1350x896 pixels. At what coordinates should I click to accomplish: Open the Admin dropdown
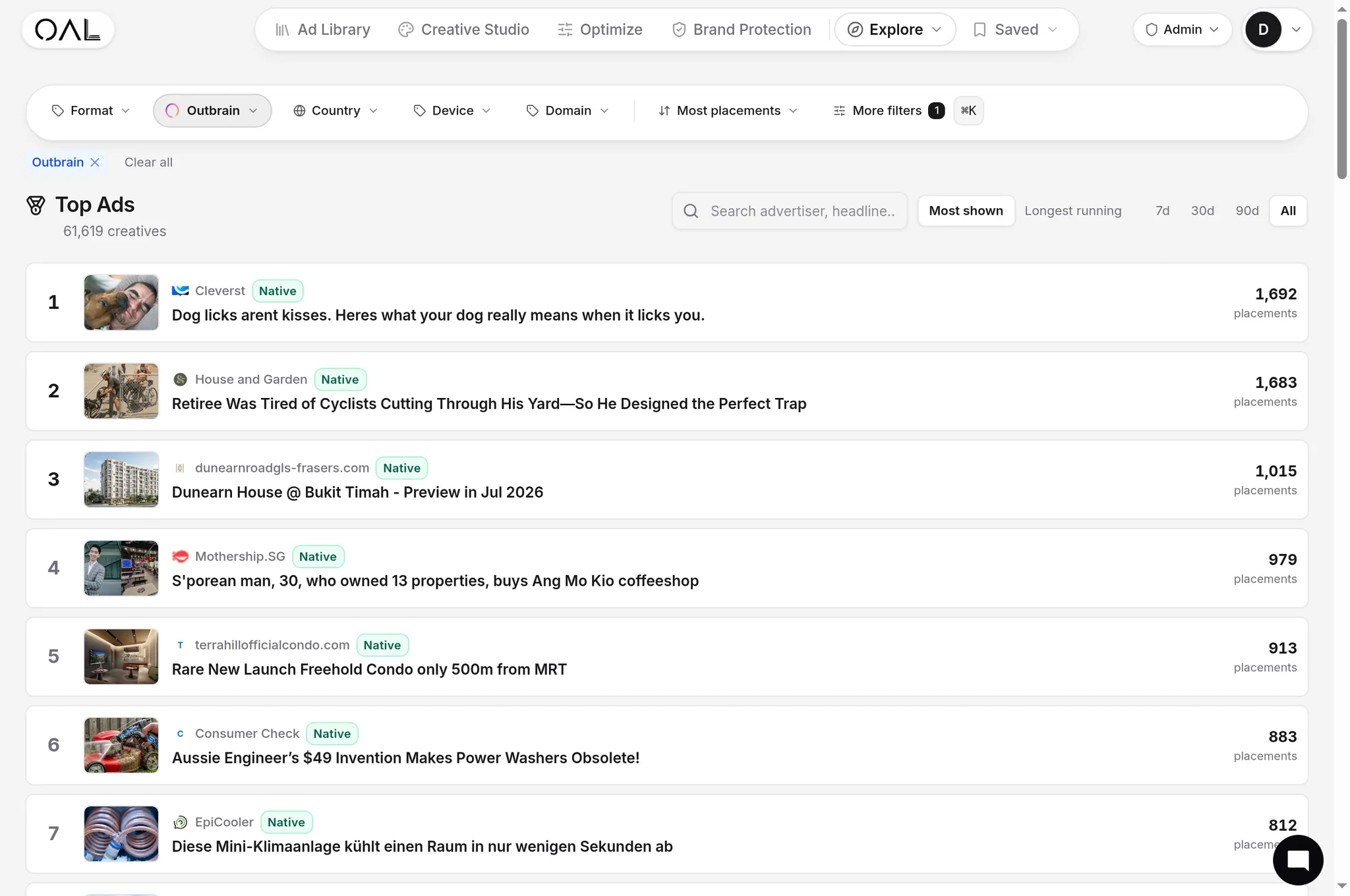click(x=1183, y=30)
